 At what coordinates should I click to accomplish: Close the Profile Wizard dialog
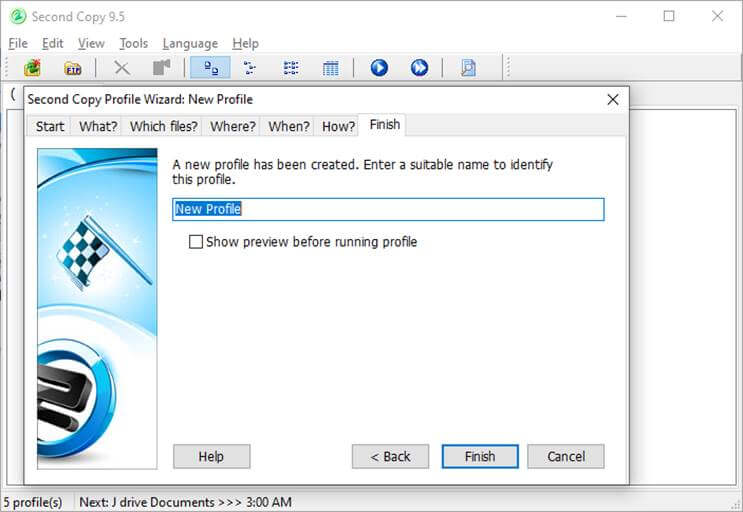(613, 99)
